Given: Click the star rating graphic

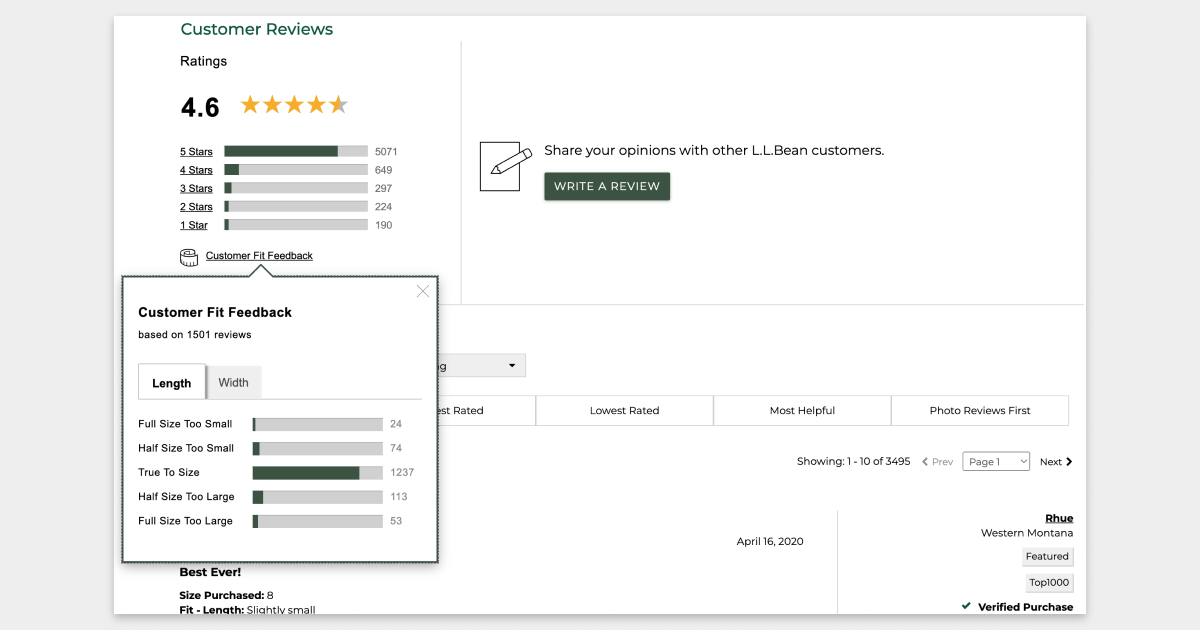Looking at the screenshot, I should tap(294, 105).
